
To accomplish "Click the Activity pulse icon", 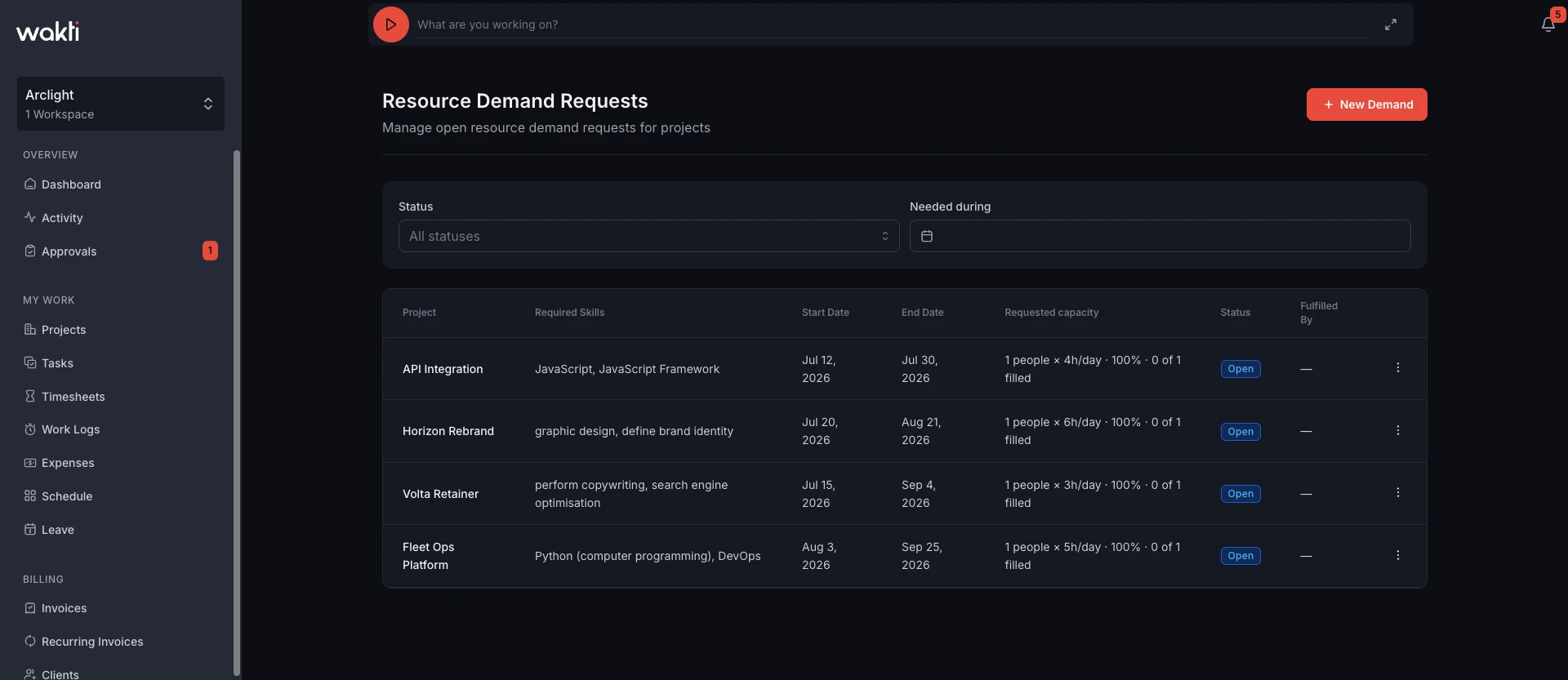I will 30,217.
